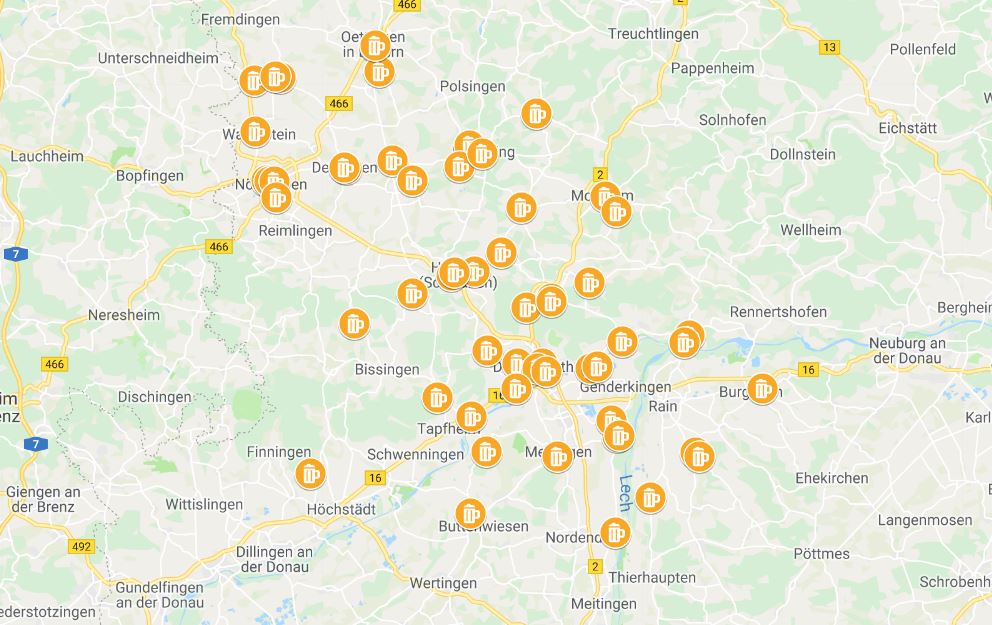The height and width of the screenshot is (625, 992).
Task: Click the beer marker at Schwenningen
Action: pyautogui.click(x=486, y=452)
